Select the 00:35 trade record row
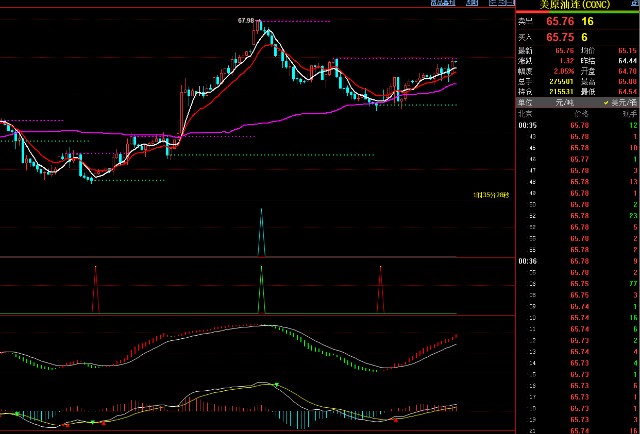Viewport: 640px width, 434px height. tap(577, 125)
